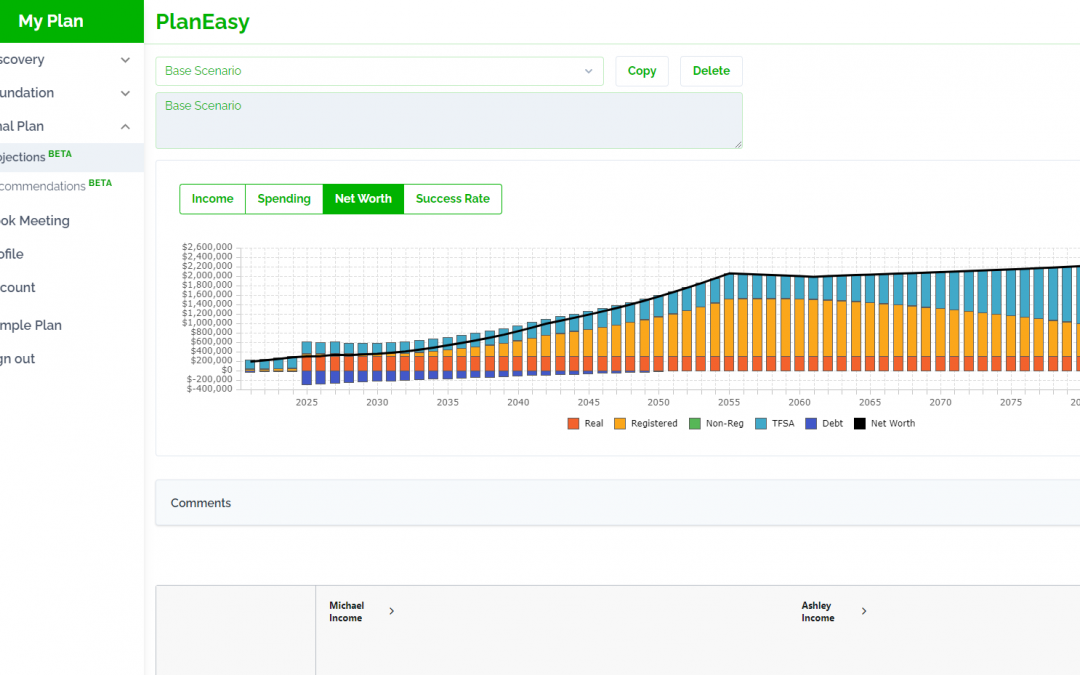
Task: Click the PlanEasy logo title
Action: [x=202, y=22]
